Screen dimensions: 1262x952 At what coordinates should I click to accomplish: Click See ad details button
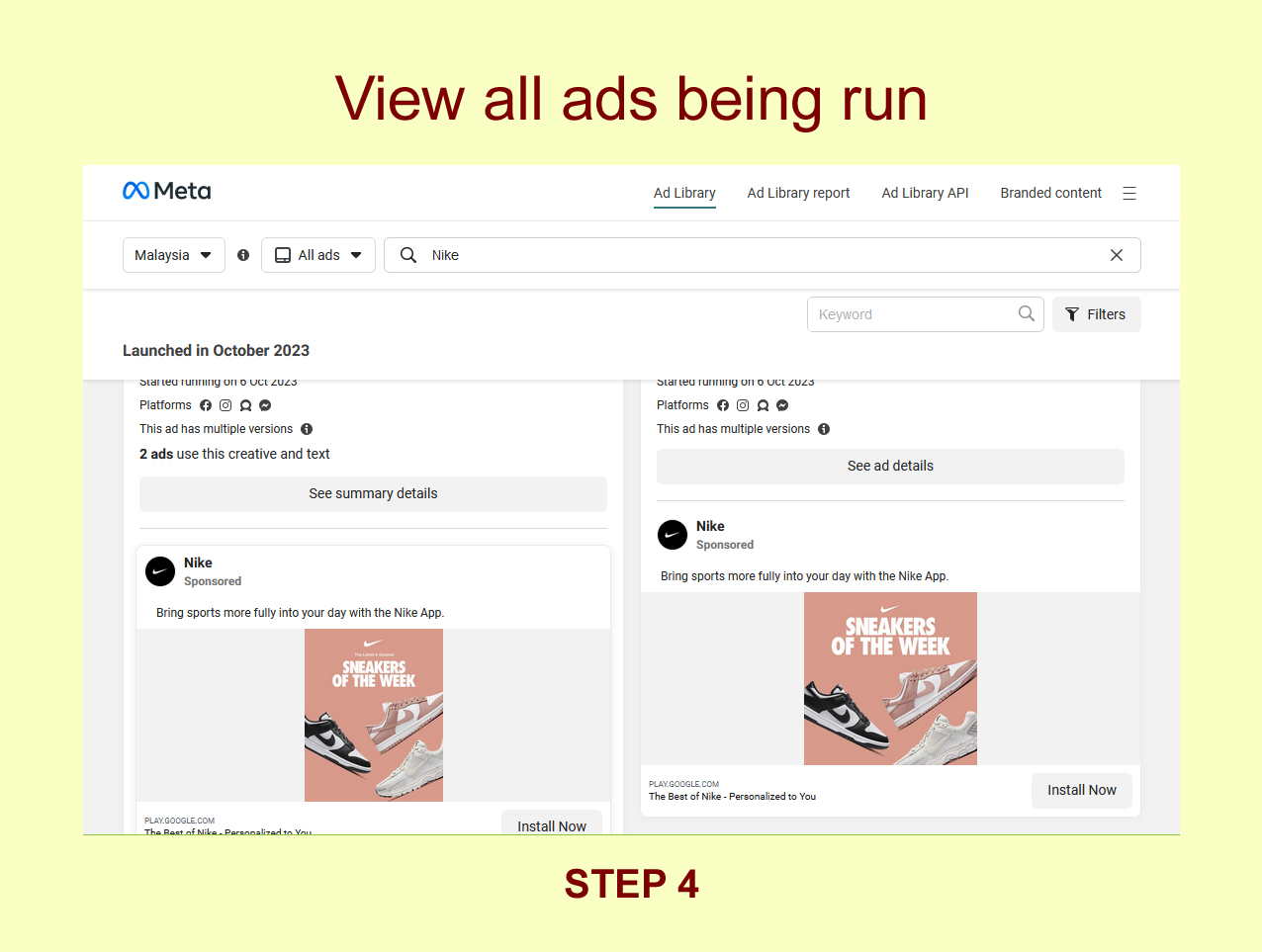click(890, 466)
